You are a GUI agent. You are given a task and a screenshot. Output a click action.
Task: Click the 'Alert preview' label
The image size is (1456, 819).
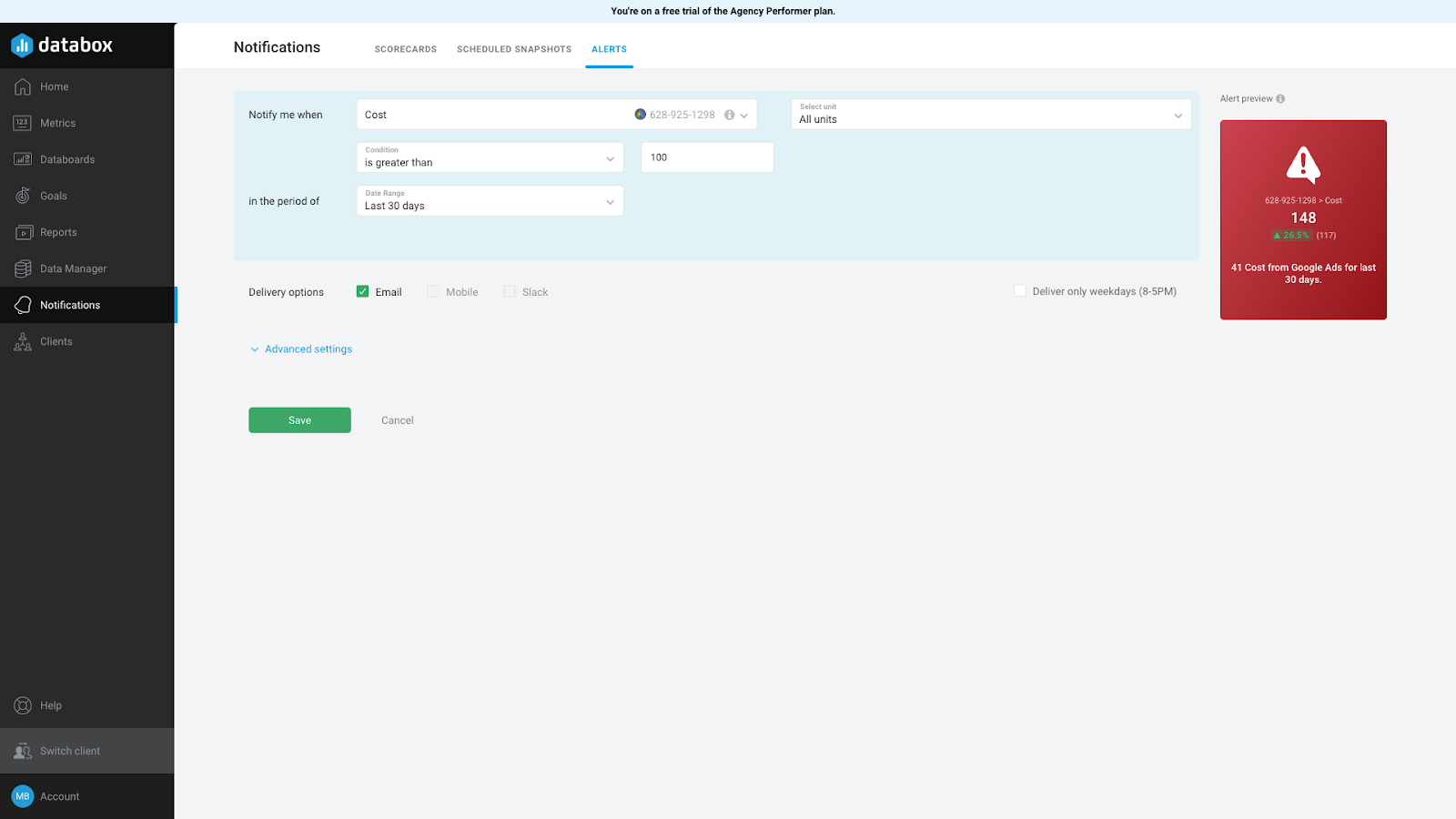pos(1246,98)
